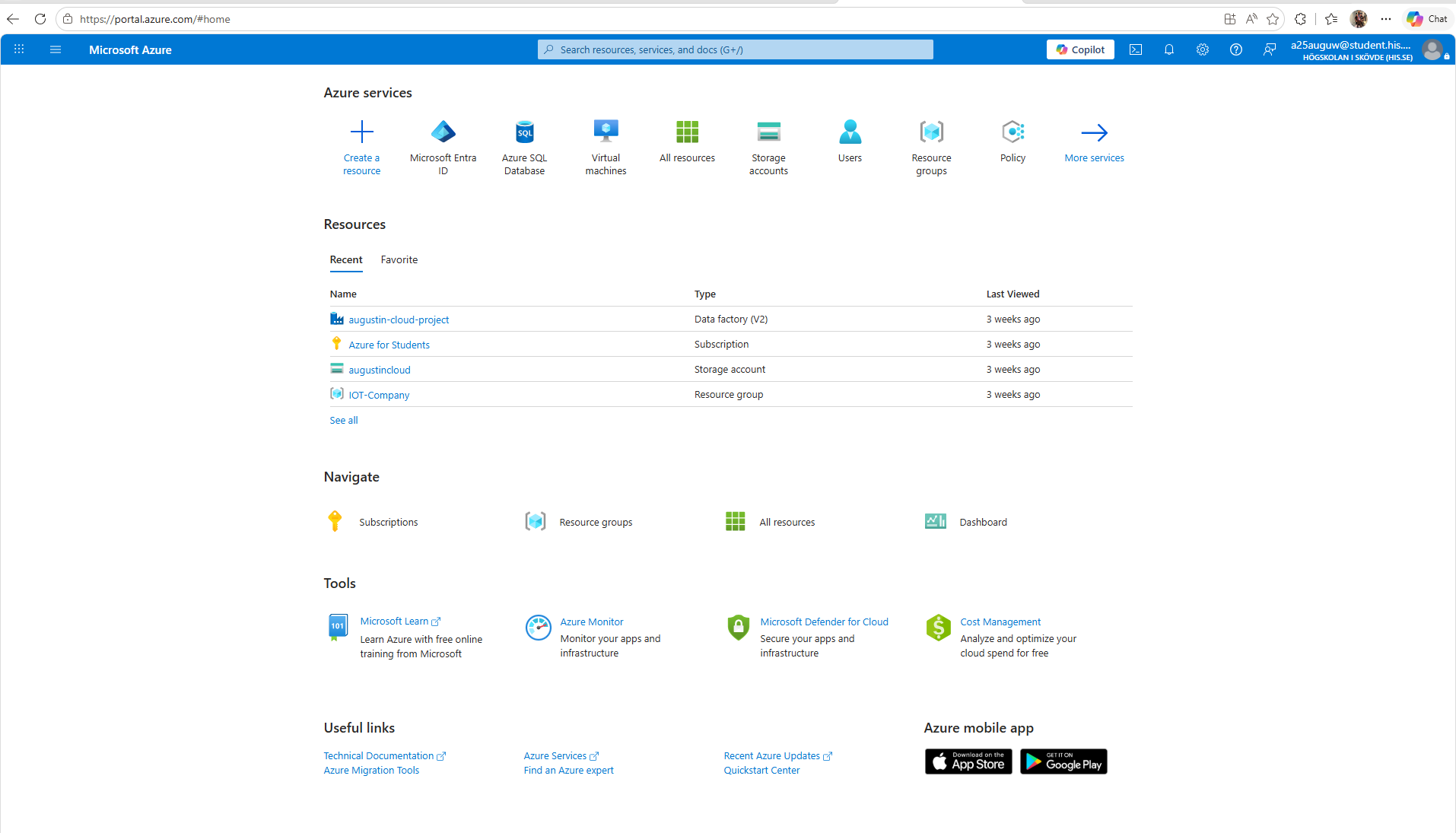Click the Azure Monitor gauge icon
This screenshot has height=833, width=1456.
[x=538, y=628]
